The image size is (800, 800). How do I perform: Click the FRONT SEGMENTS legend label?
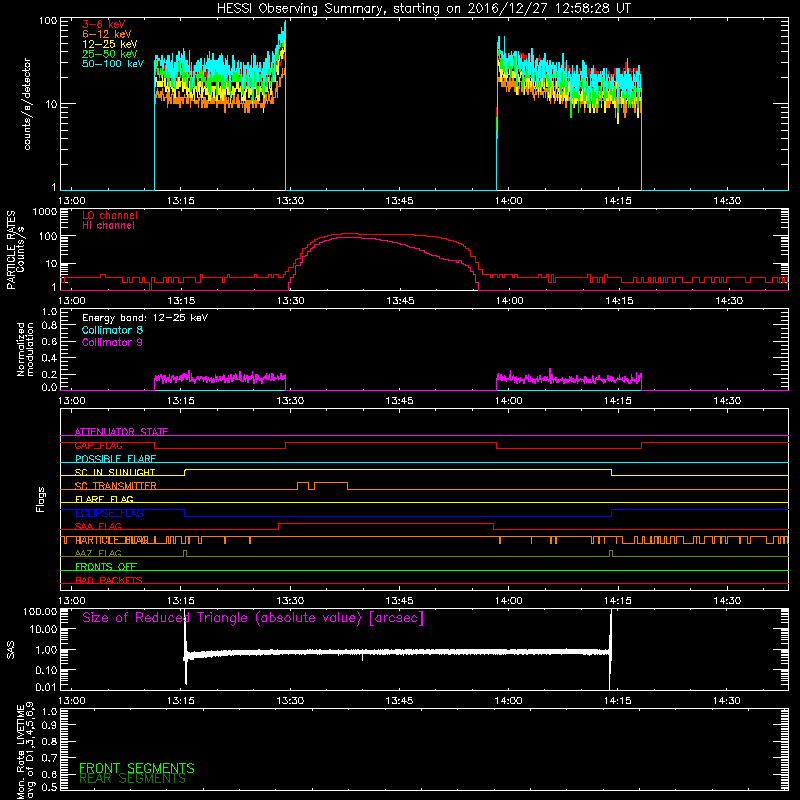point(137,768)
